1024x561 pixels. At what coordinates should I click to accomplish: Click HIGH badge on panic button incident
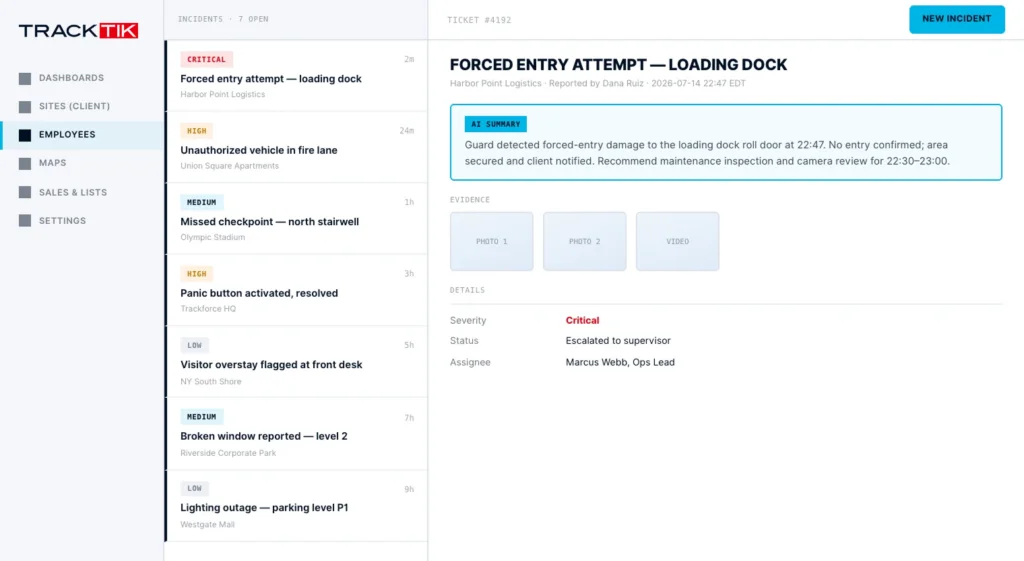(x=197, y=274)
